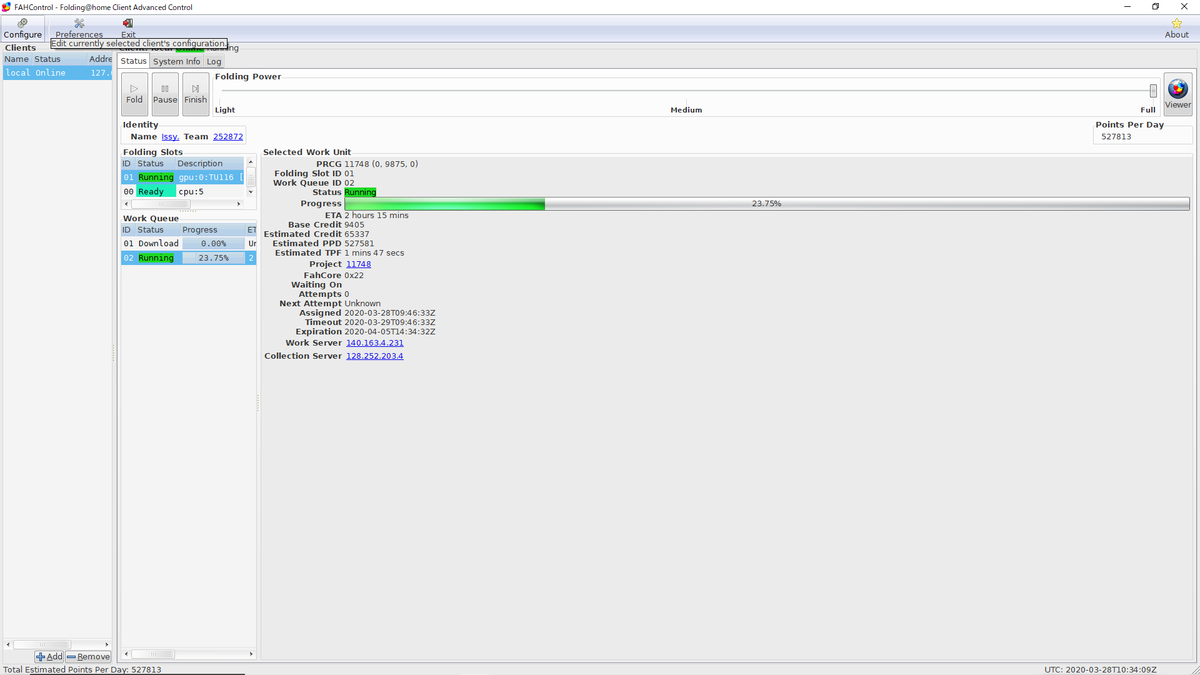Image resolution: width=1200 pixels, height=675 pixels.
Task: Open project 11748 link
Action: pyautogui.click(x=358, y=264)
